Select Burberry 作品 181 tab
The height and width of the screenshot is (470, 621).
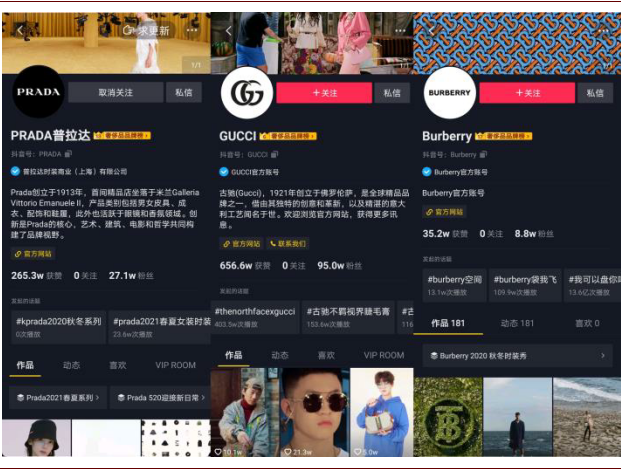coord(448,323)
